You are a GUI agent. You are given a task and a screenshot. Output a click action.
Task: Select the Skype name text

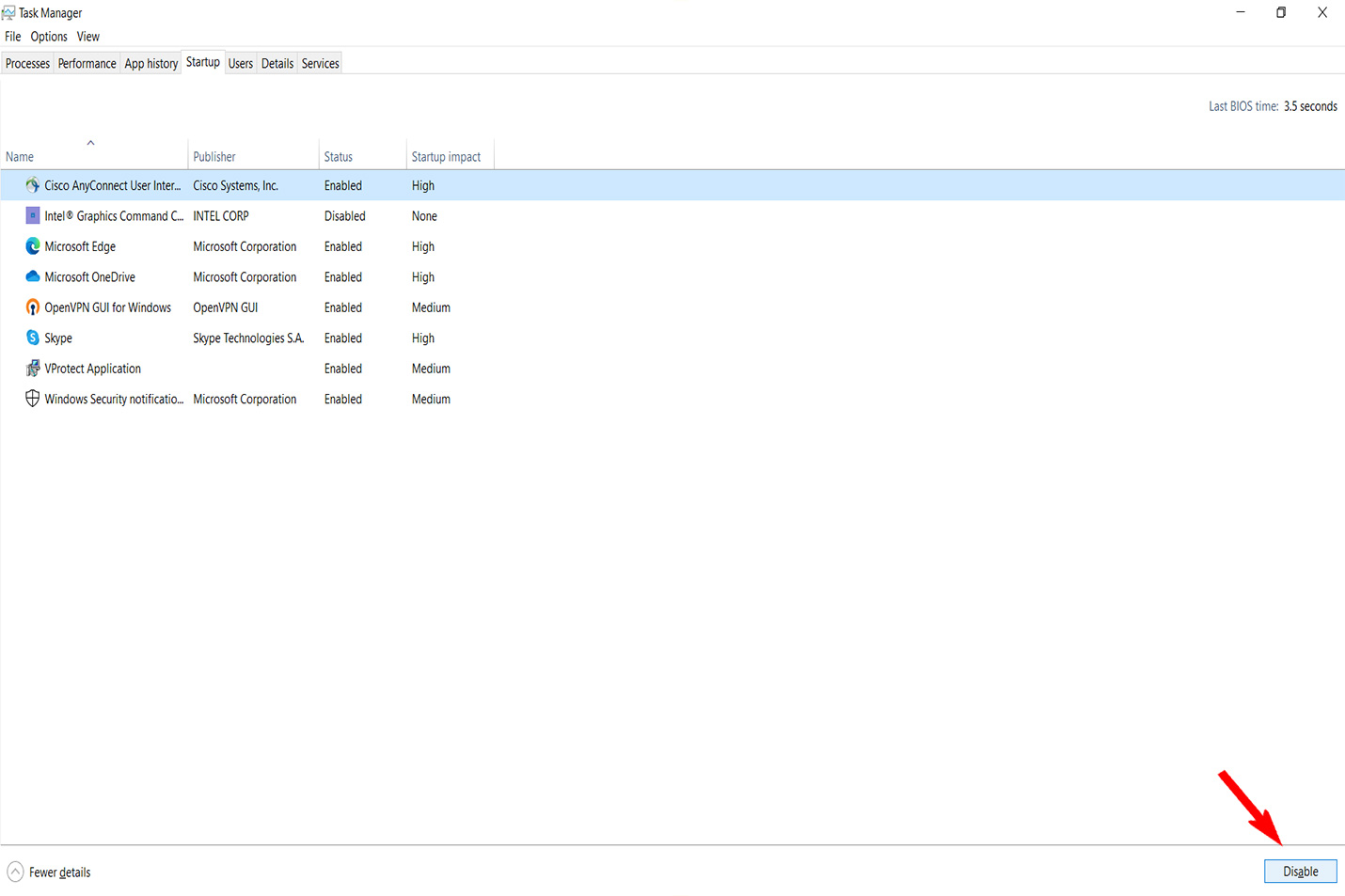tap(58, 338)
